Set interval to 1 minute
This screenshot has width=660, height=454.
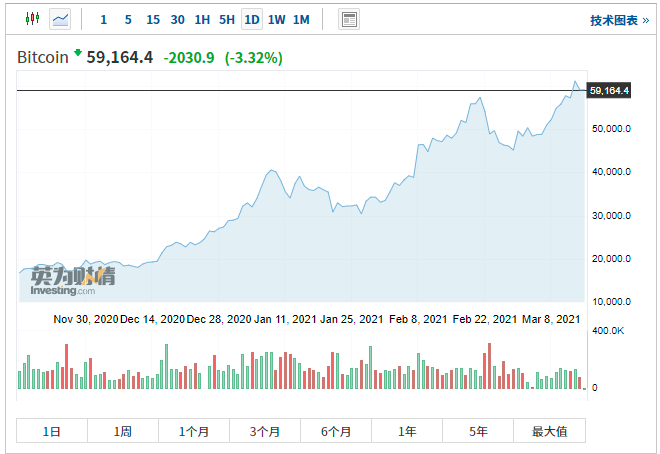pyautogui.click(x=104, y=19)
